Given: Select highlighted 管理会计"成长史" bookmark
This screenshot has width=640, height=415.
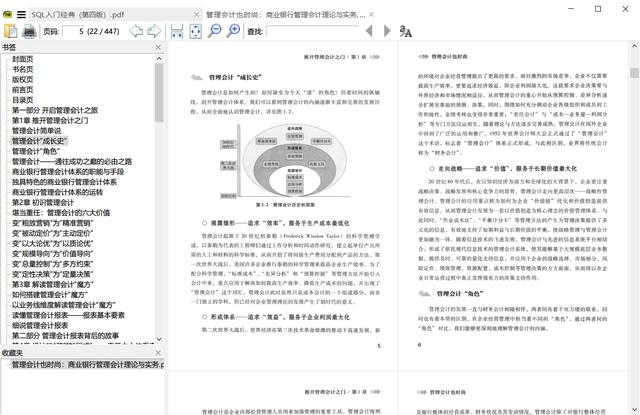Looking at the screenshot, I should point(39,141).
